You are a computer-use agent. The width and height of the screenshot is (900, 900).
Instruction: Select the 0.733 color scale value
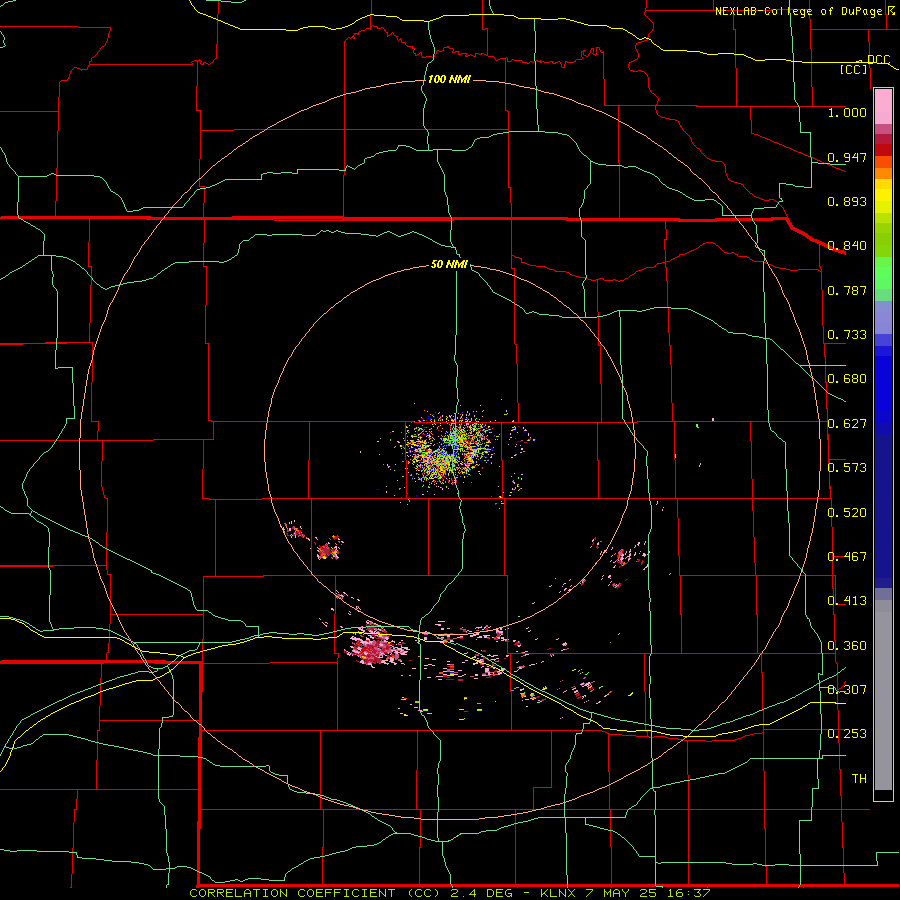(847, 335)
